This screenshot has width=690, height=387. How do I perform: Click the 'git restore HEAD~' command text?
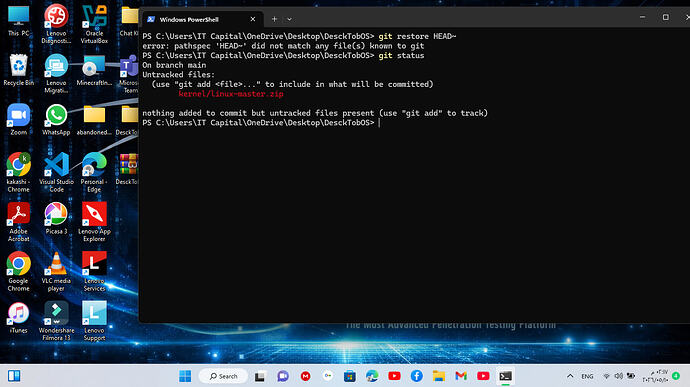coord(417,36)
